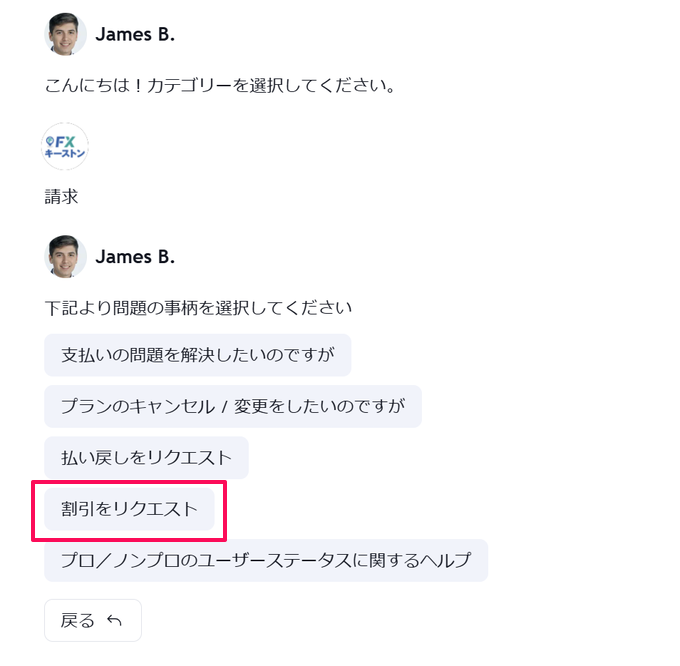Click the curved back arrow icon

pyautogui.click(x=114, y=621)
